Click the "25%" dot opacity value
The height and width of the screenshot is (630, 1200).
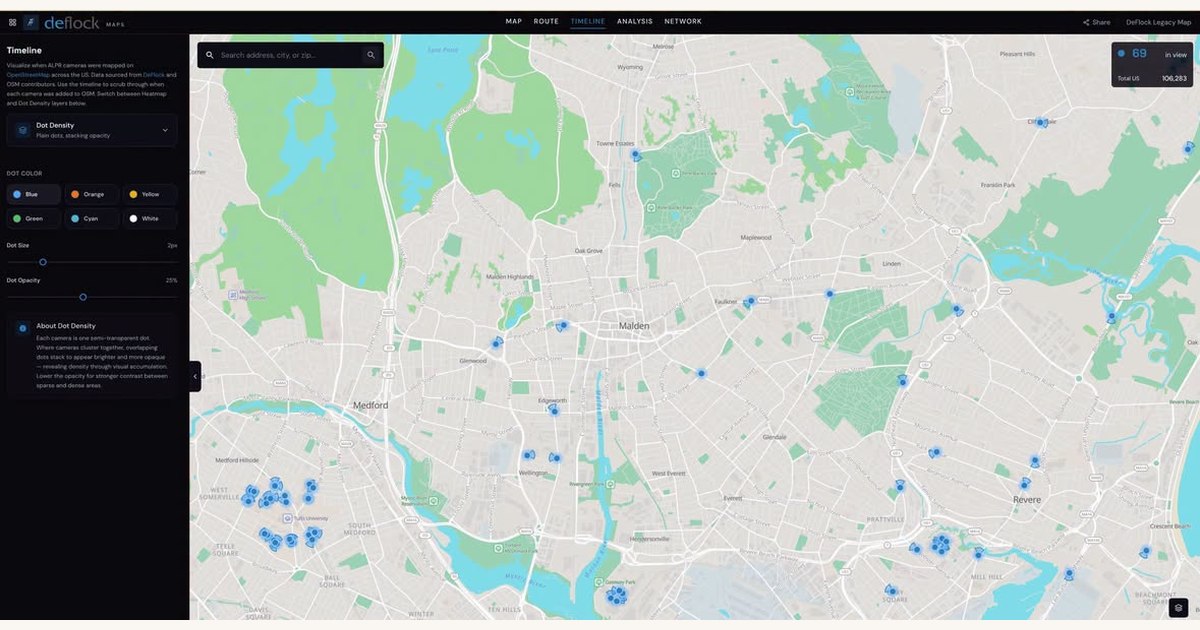[172, 280]
